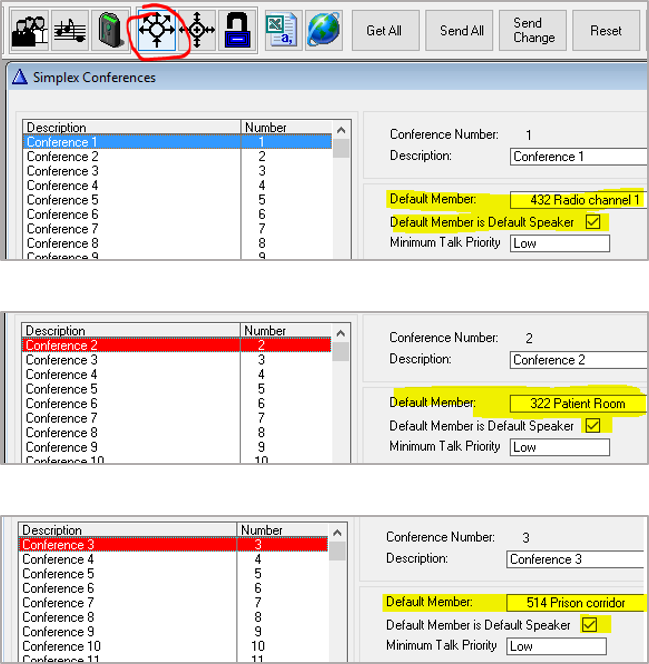Click Description column header in first list
The height and width of the screenshot is (664, 649).
point(132,127)
